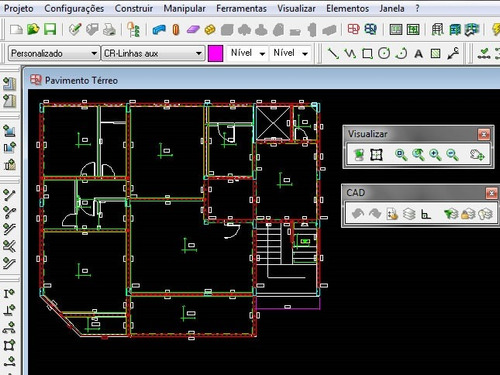
Task: Select the Polyline drawing tool
Action: pos(350,53)
